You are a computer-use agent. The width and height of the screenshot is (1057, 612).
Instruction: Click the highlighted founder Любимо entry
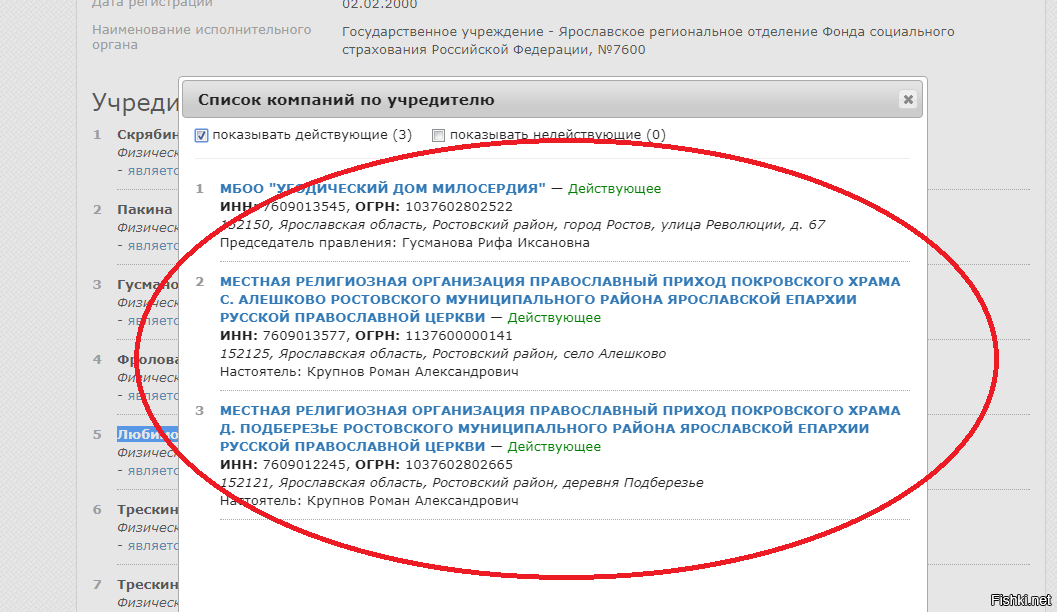click(x=148, y=435)
